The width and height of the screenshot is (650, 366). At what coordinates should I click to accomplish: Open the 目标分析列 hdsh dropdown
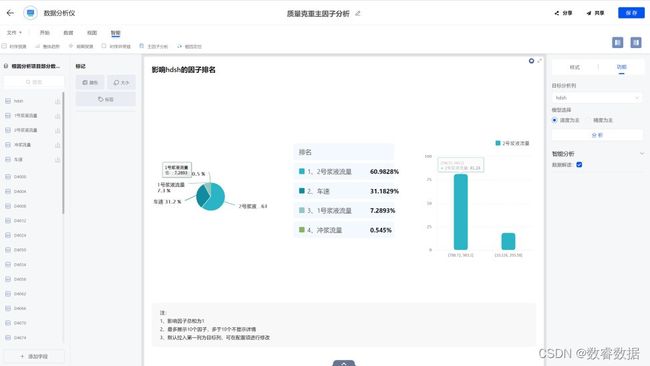(597, 98)
